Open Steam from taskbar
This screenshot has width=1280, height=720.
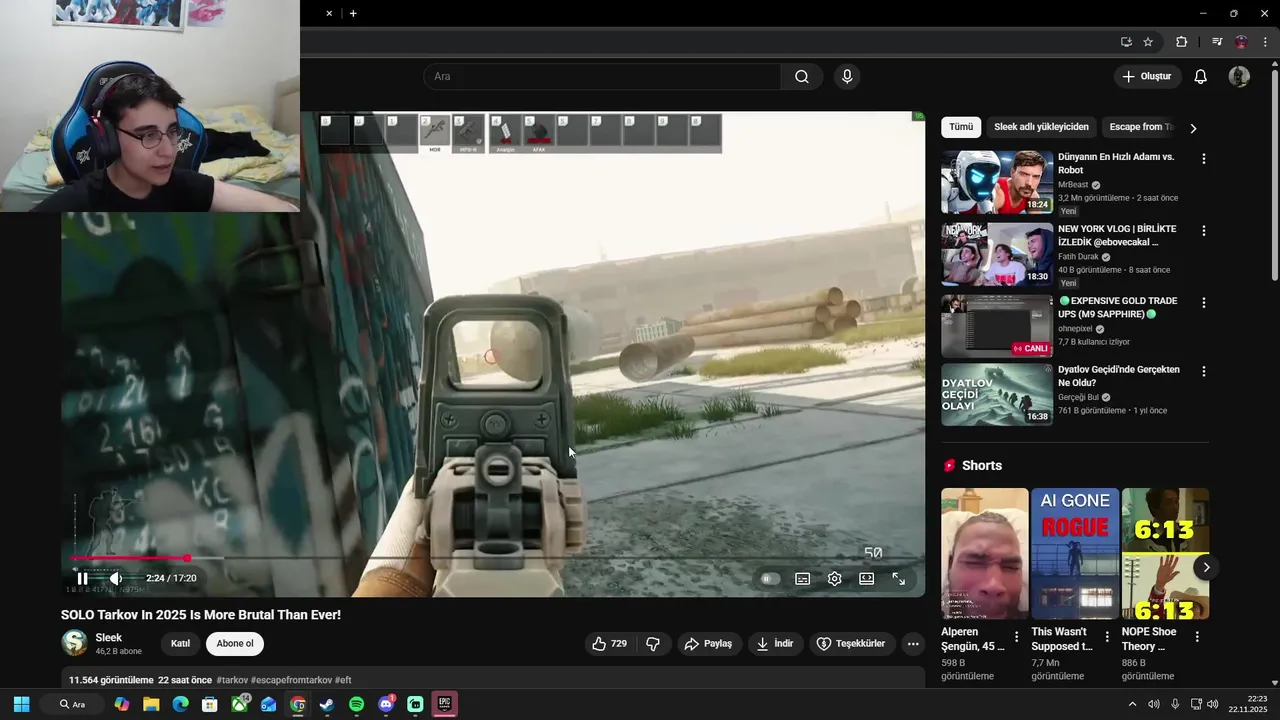click(x=327, y=704)
